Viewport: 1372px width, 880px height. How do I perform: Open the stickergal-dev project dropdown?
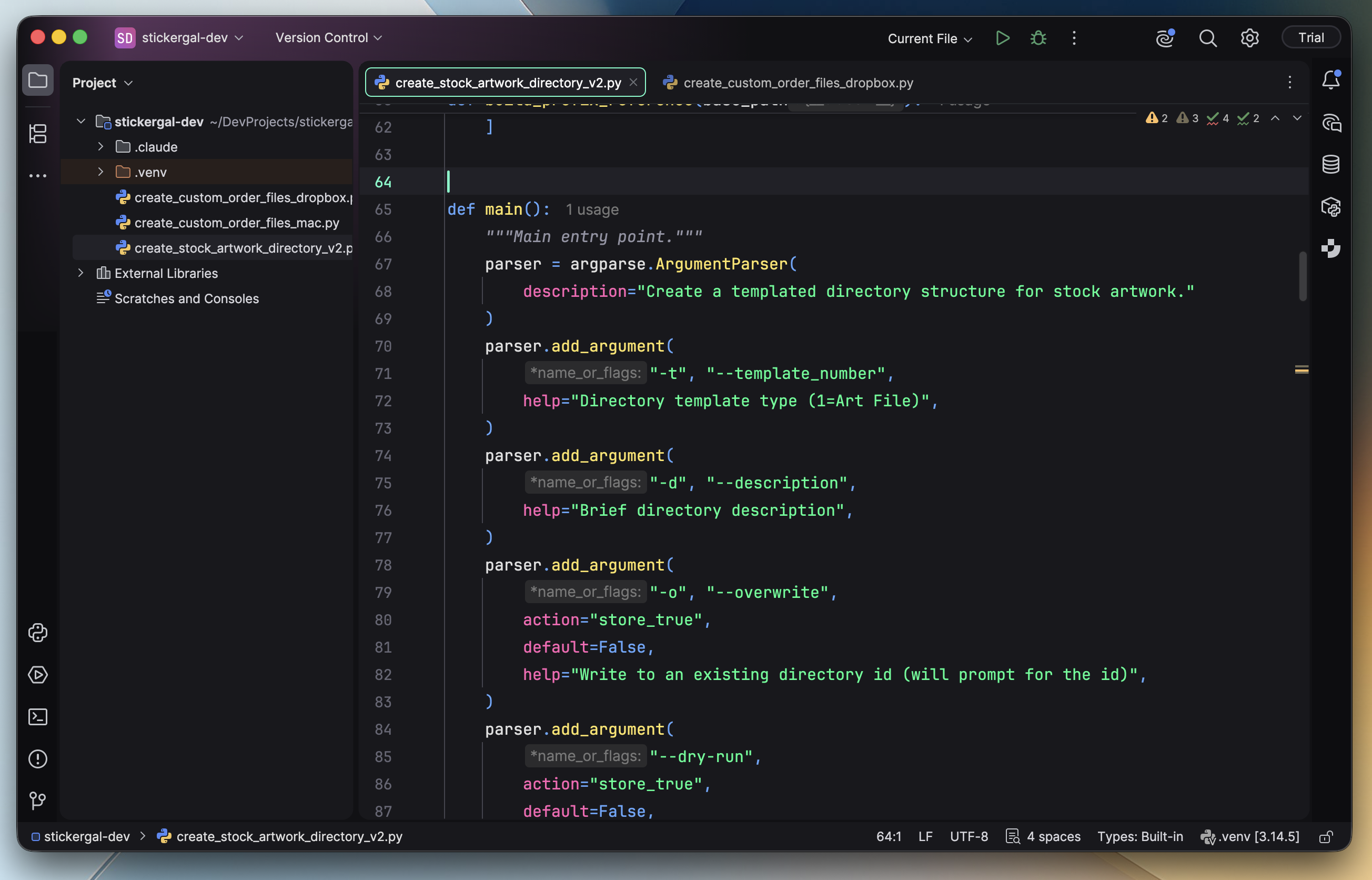click(179, 38)
